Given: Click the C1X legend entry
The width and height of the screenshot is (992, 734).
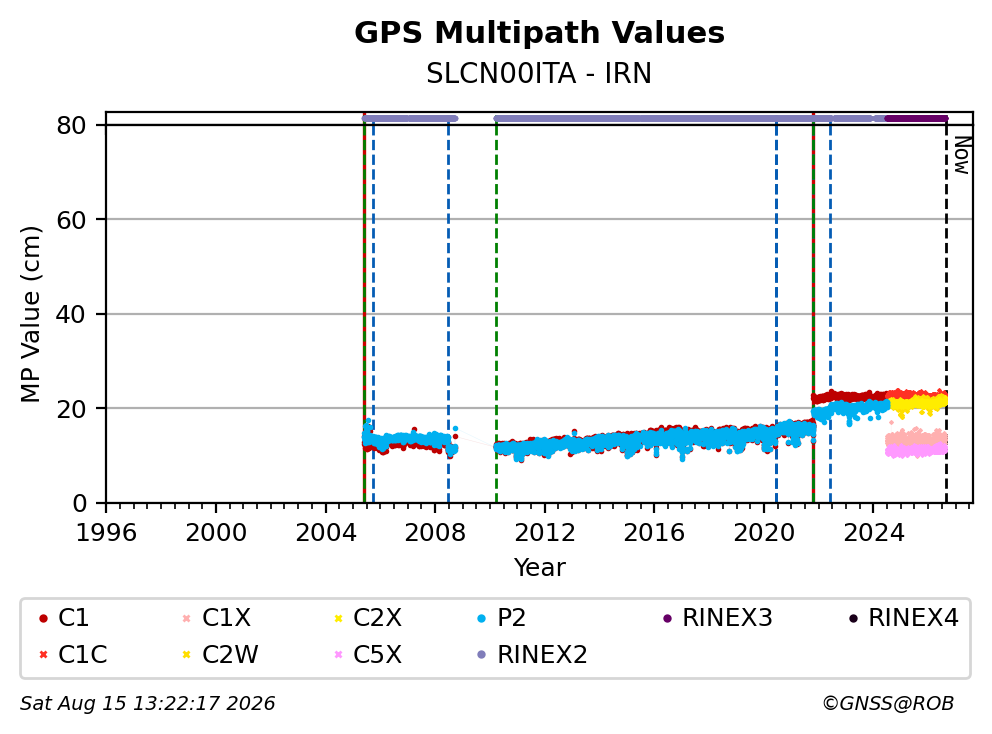Looking at the screenshot, I should [216, 618].
